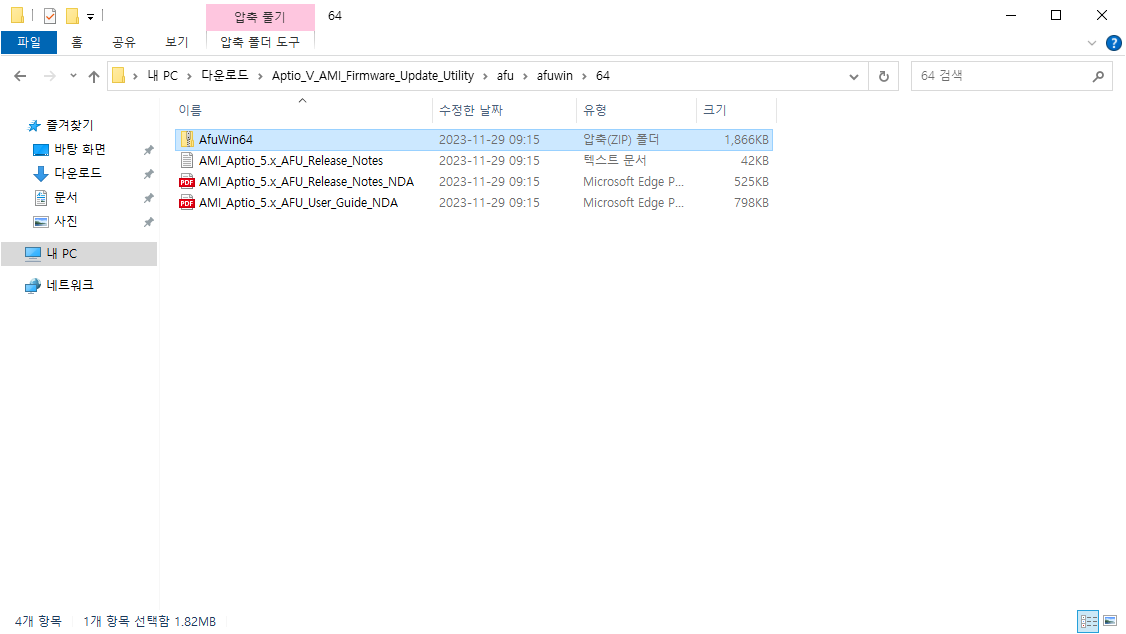
Task: Click afuwin in the address bar path
Action: pos(557,75)
